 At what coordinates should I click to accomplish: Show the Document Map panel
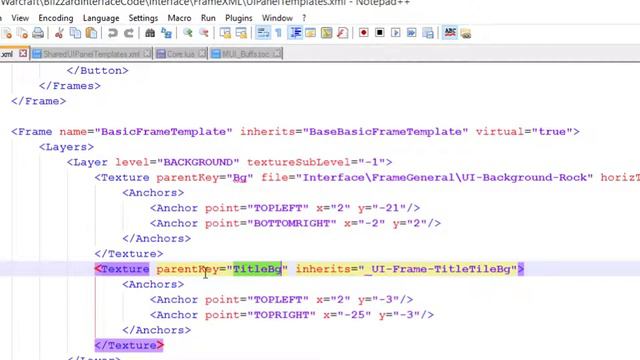click(x=327, y=33)
